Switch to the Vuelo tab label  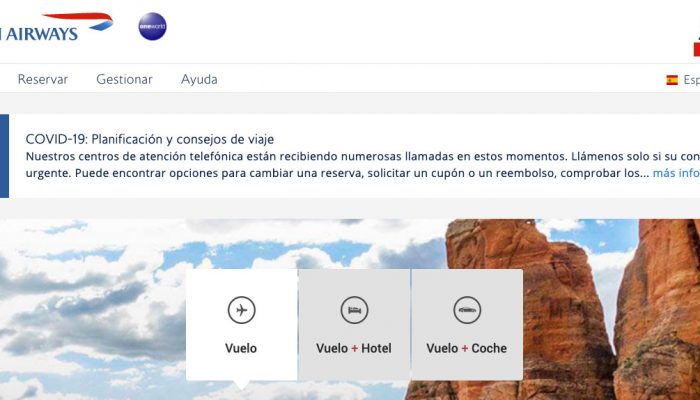click(241, 348)
